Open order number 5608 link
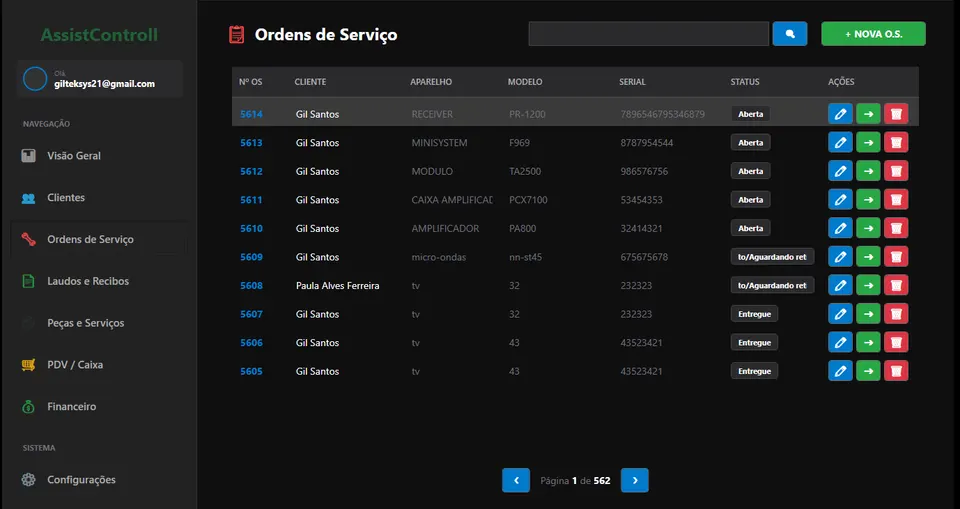Image resolution: width=960 pixels, height=509 pixels. click(x=251, y=285)
